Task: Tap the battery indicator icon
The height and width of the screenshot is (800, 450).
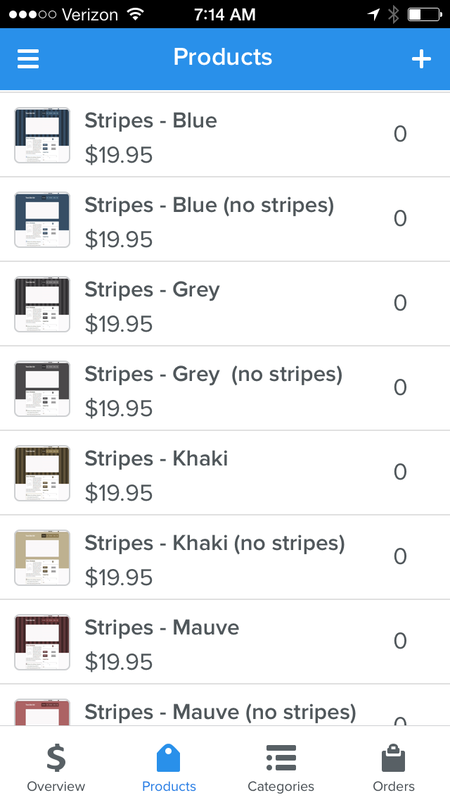Action: click(x=424, y=14)
